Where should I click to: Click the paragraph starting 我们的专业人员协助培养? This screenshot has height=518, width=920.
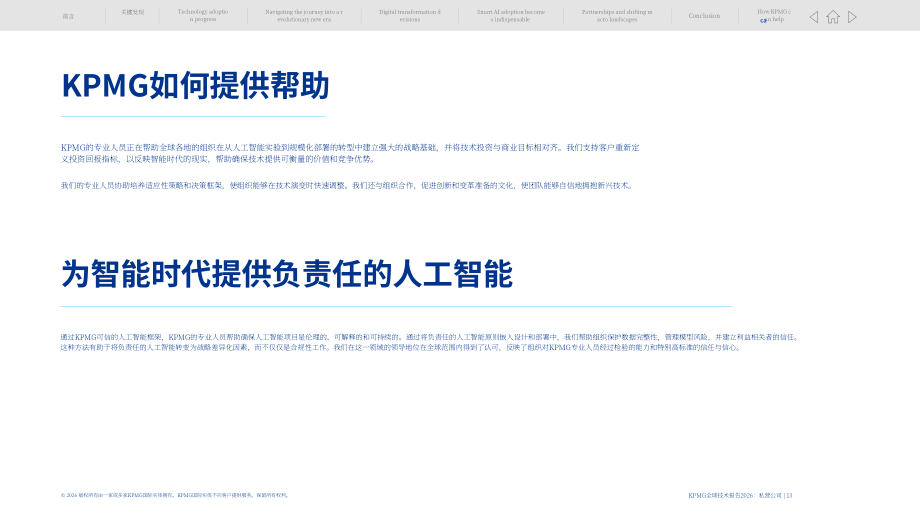coord(347,185)
